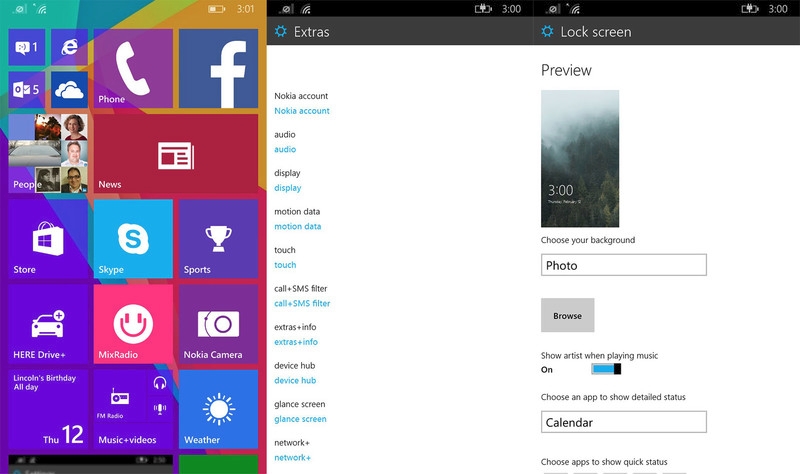This screenshot has width=800, height=474.
Task: Open the glance screen link
Action: [x=300, y=419]
